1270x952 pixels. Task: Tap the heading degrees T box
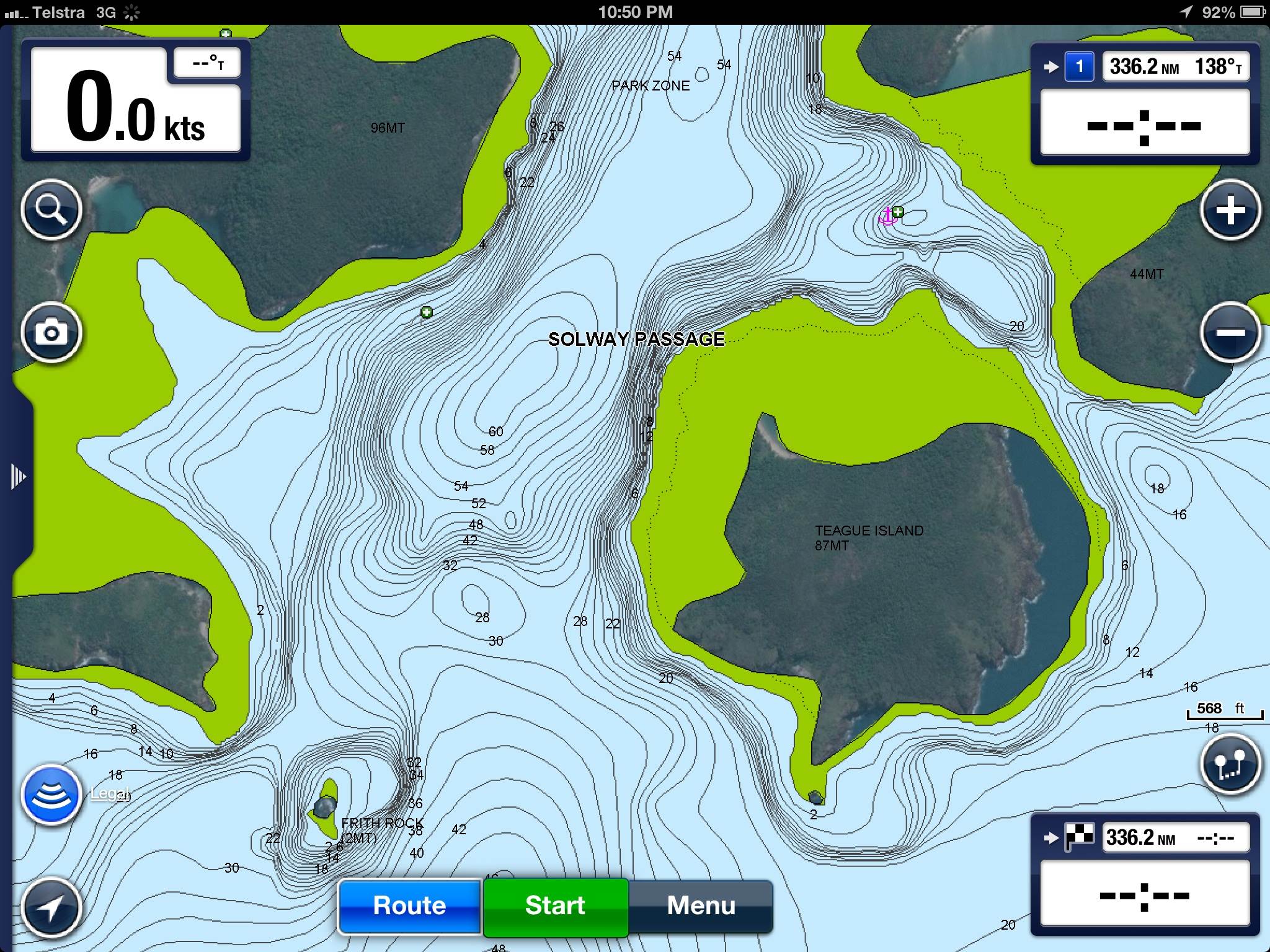207,63
